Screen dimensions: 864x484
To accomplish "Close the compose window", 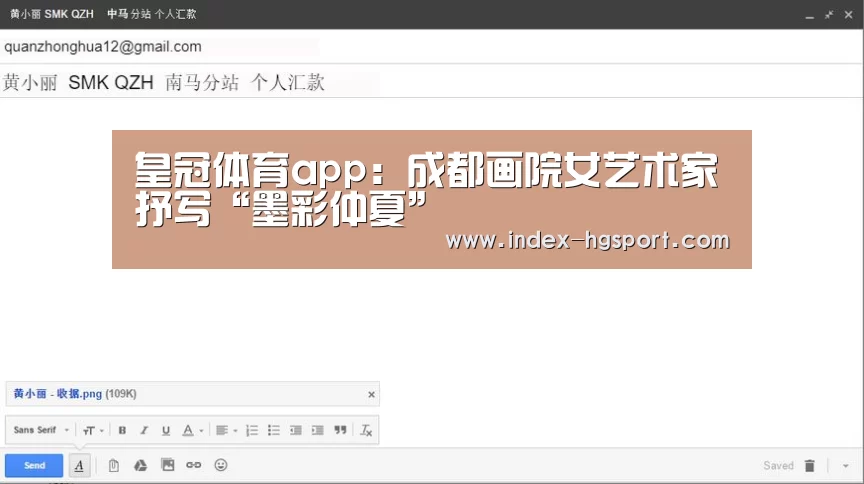I will [x=849, y=15].
